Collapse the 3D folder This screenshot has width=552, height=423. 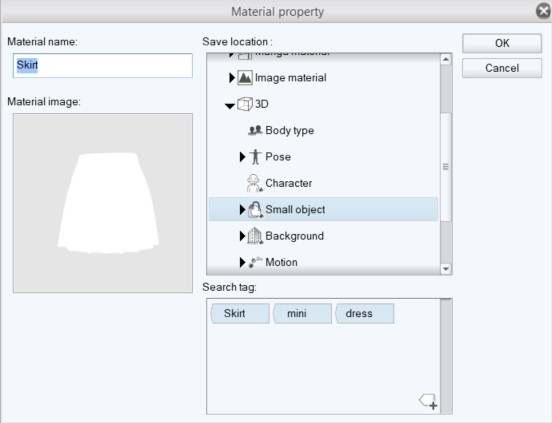pos(230,106)
